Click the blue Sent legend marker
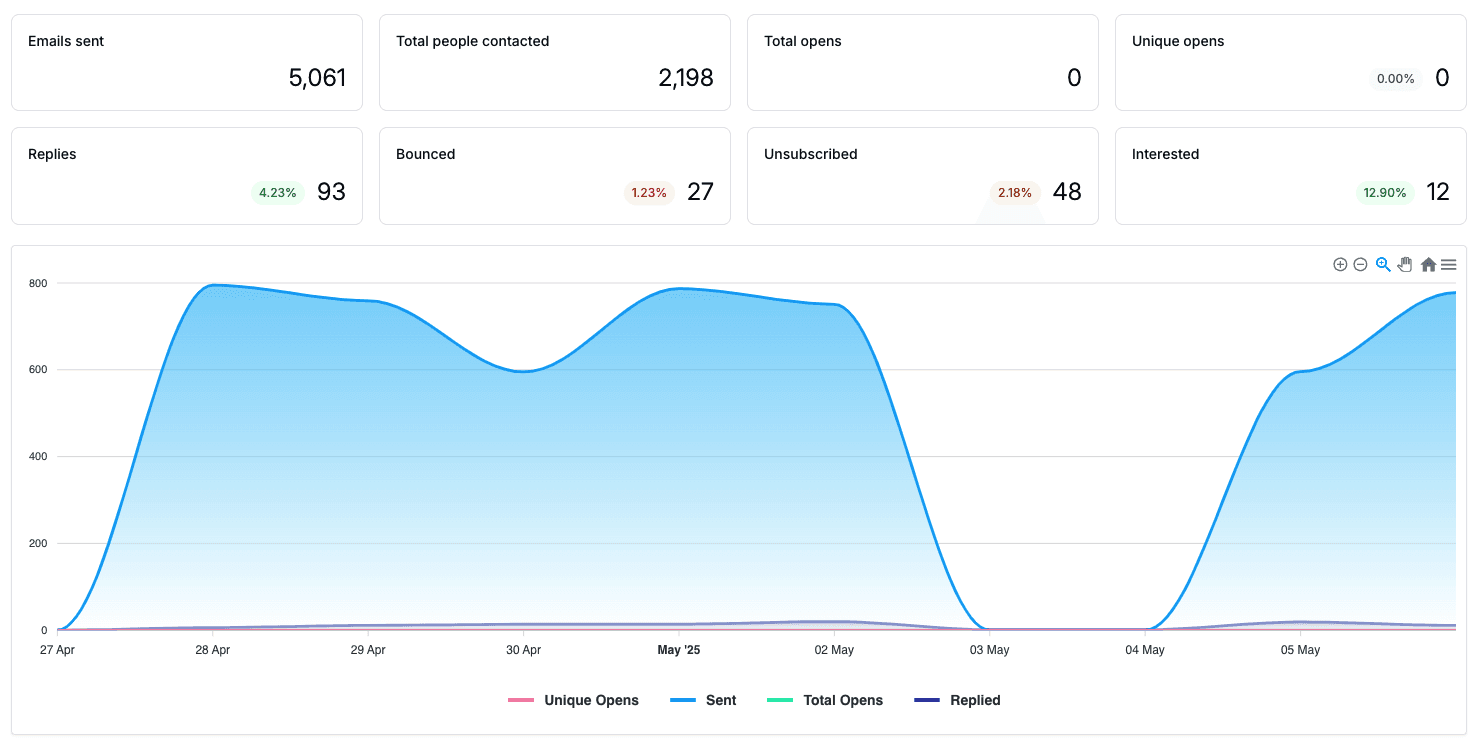The width and height of the screenshot is (1482, 748). (683, 700)
